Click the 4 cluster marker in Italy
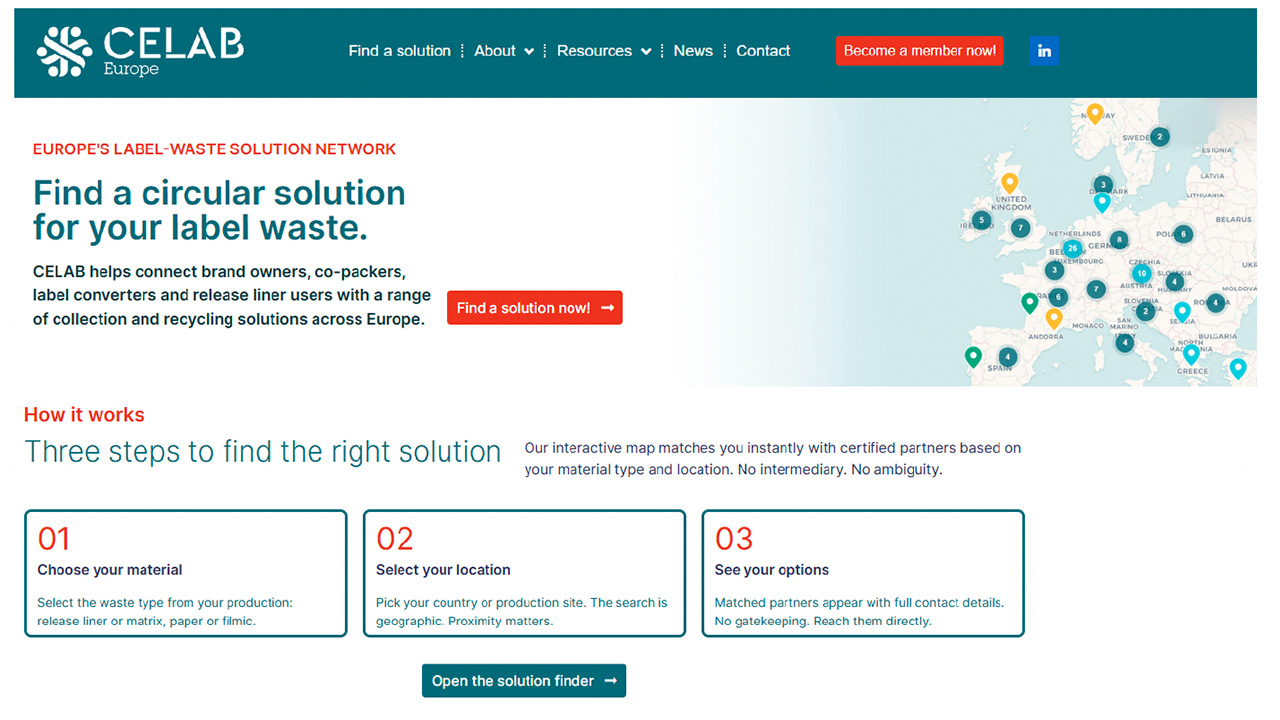Viewport: 1280px width, 720px height. click(x=1125, y=343)
